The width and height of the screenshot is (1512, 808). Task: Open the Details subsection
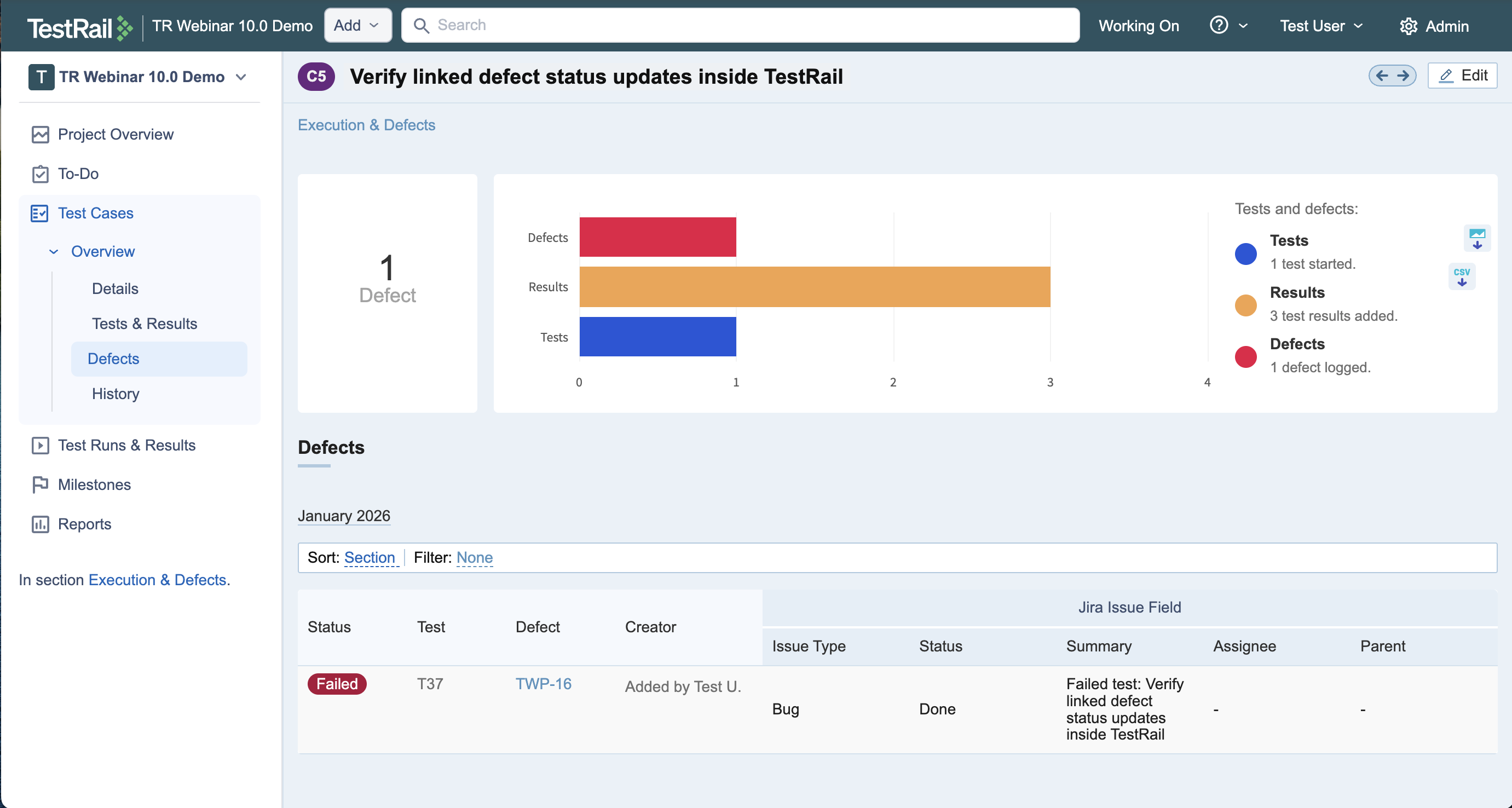click(115, 288)
